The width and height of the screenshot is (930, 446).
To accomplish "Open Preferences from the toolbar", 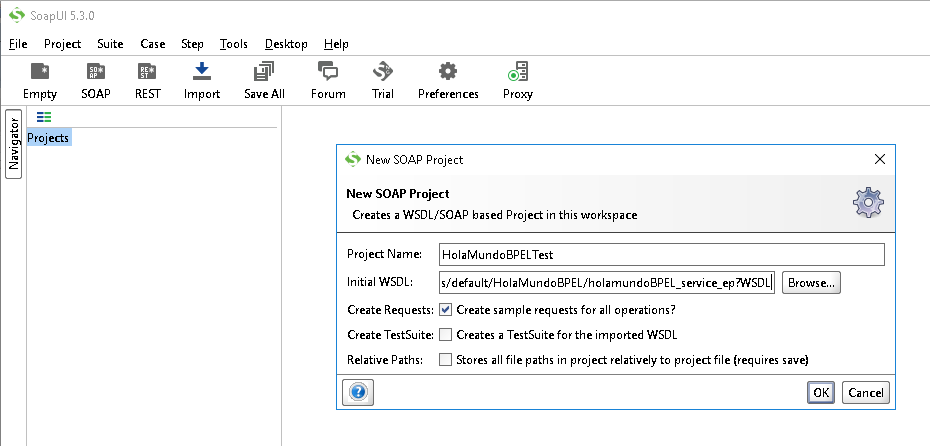I will click(448, 81).
